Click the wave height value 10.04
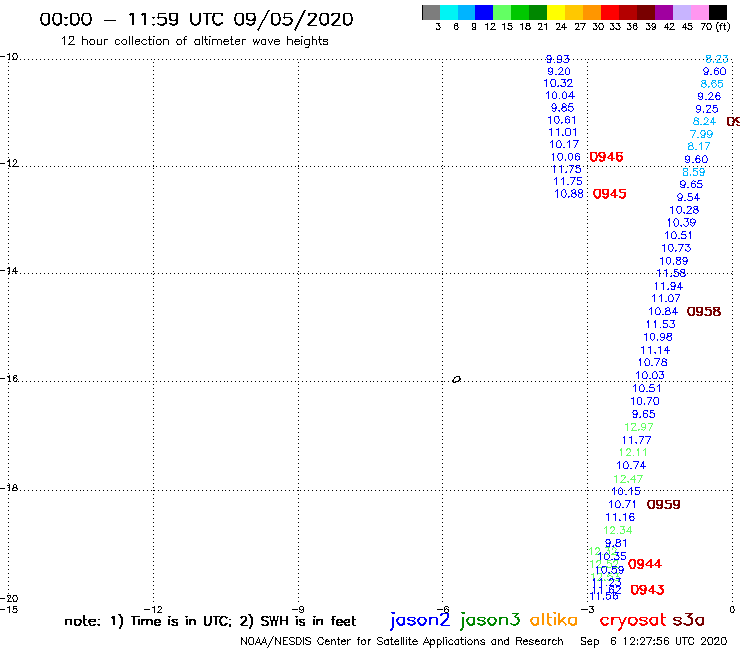The width and height of the screenshot is (740, 650). (x=560, y=95)
